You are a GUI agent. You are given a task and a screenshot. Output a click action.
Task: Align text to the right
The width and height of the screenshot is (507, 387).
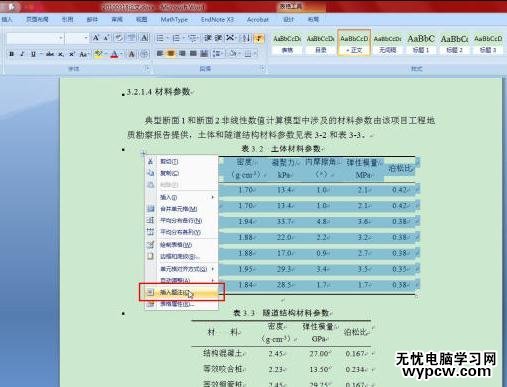182,53
